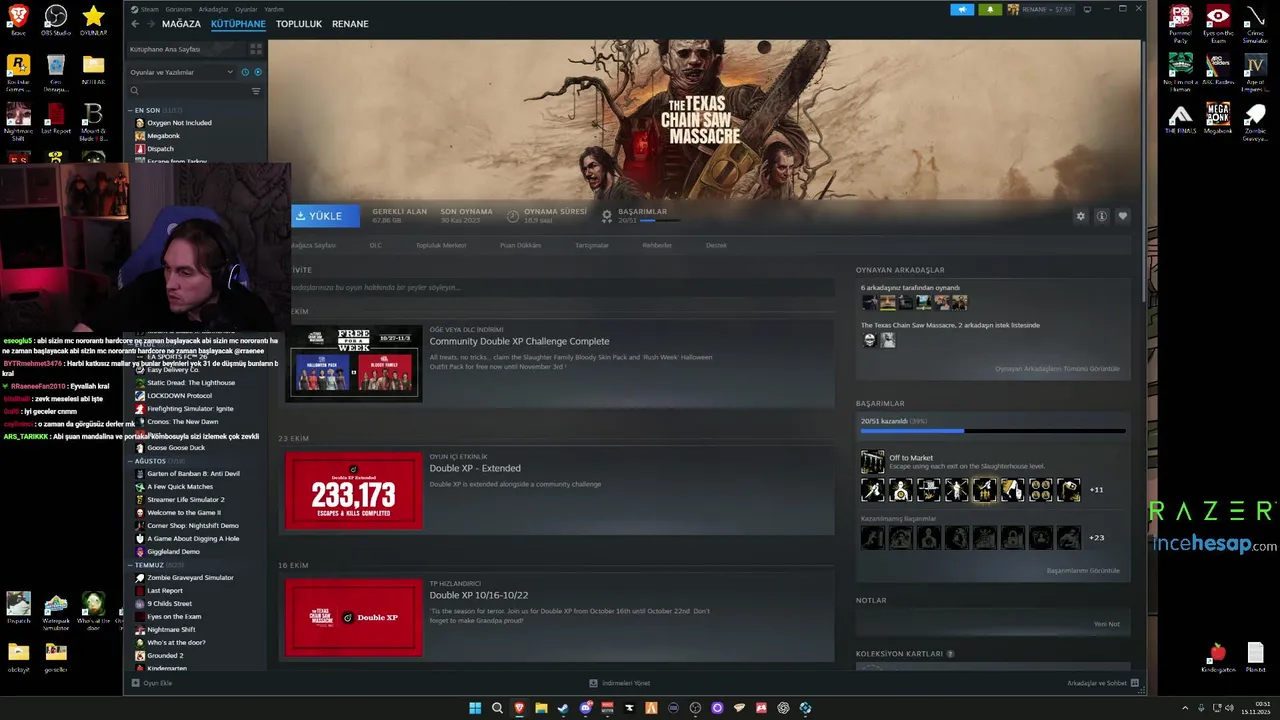
Task: Collapse the AĞUSTOS category
Action: tap(130, 461)
